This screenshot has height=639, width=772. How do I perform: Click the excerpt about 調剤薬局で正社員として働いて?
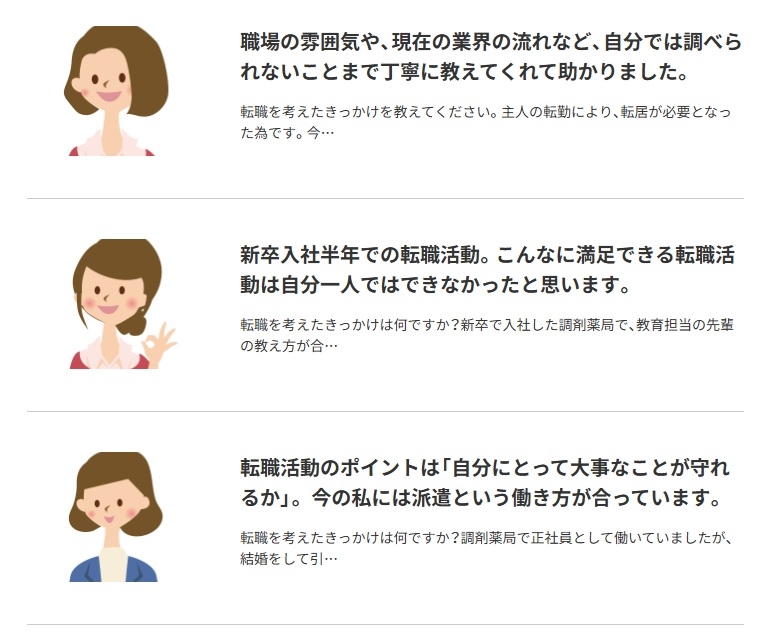point(487,548)
